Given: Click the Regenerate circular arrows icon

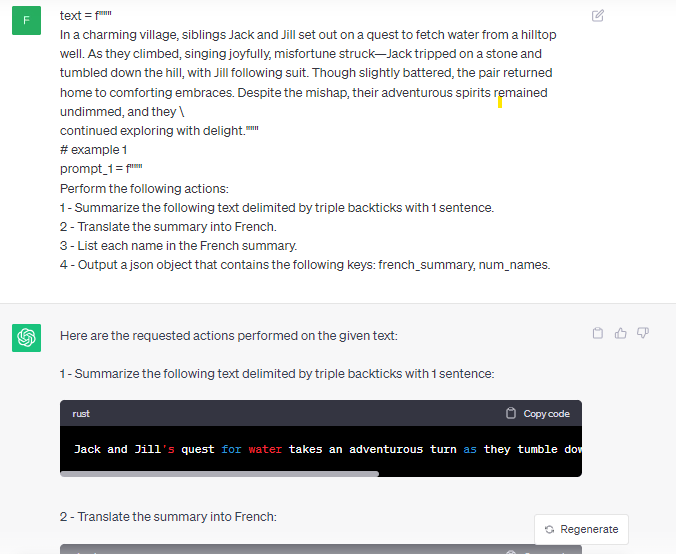Looking at the screenshot, I should pyautogui.click(x=549, y=529).
